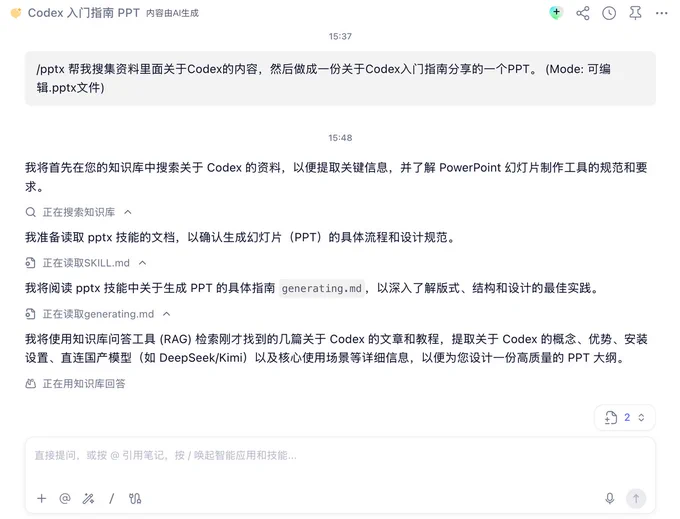Open the three-dot more options menu

[x=662, y=13]
